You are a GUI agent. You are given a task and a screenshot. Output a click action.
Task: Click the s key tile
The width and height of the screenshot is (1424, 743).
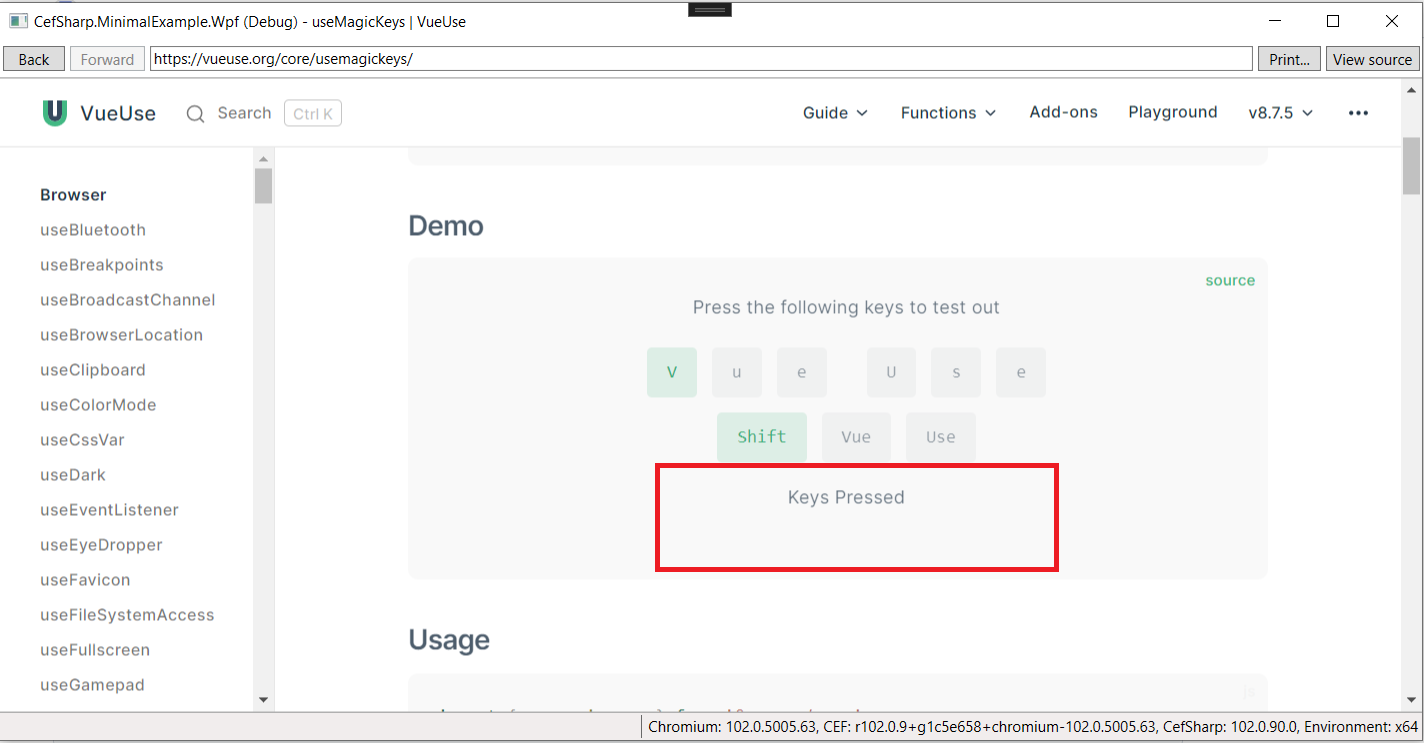[956, 372]
